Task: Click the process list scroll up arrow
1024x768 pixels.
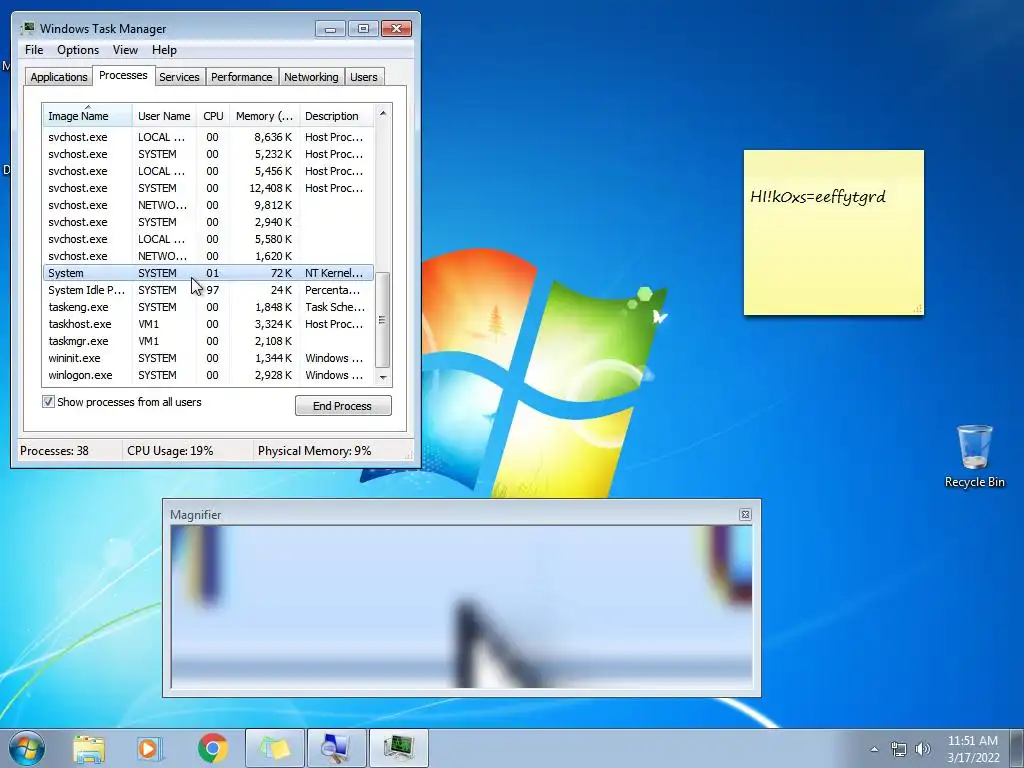Action: tap(383, 113)
